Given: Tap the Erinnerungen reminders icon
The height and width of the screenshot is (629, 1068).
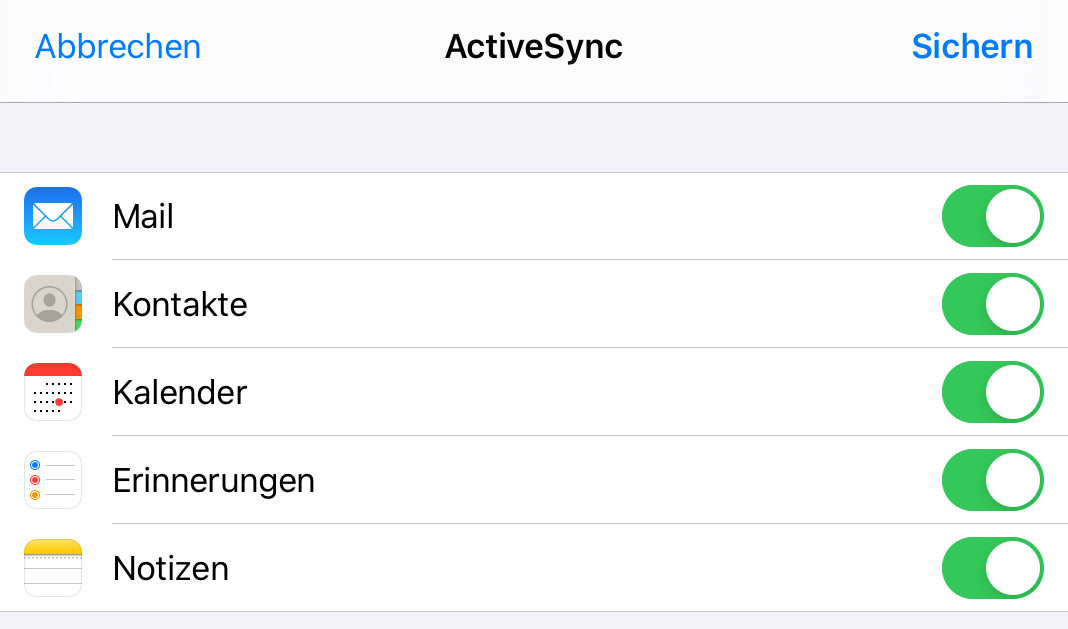Looking at the screenshot, I should point(53,480).
